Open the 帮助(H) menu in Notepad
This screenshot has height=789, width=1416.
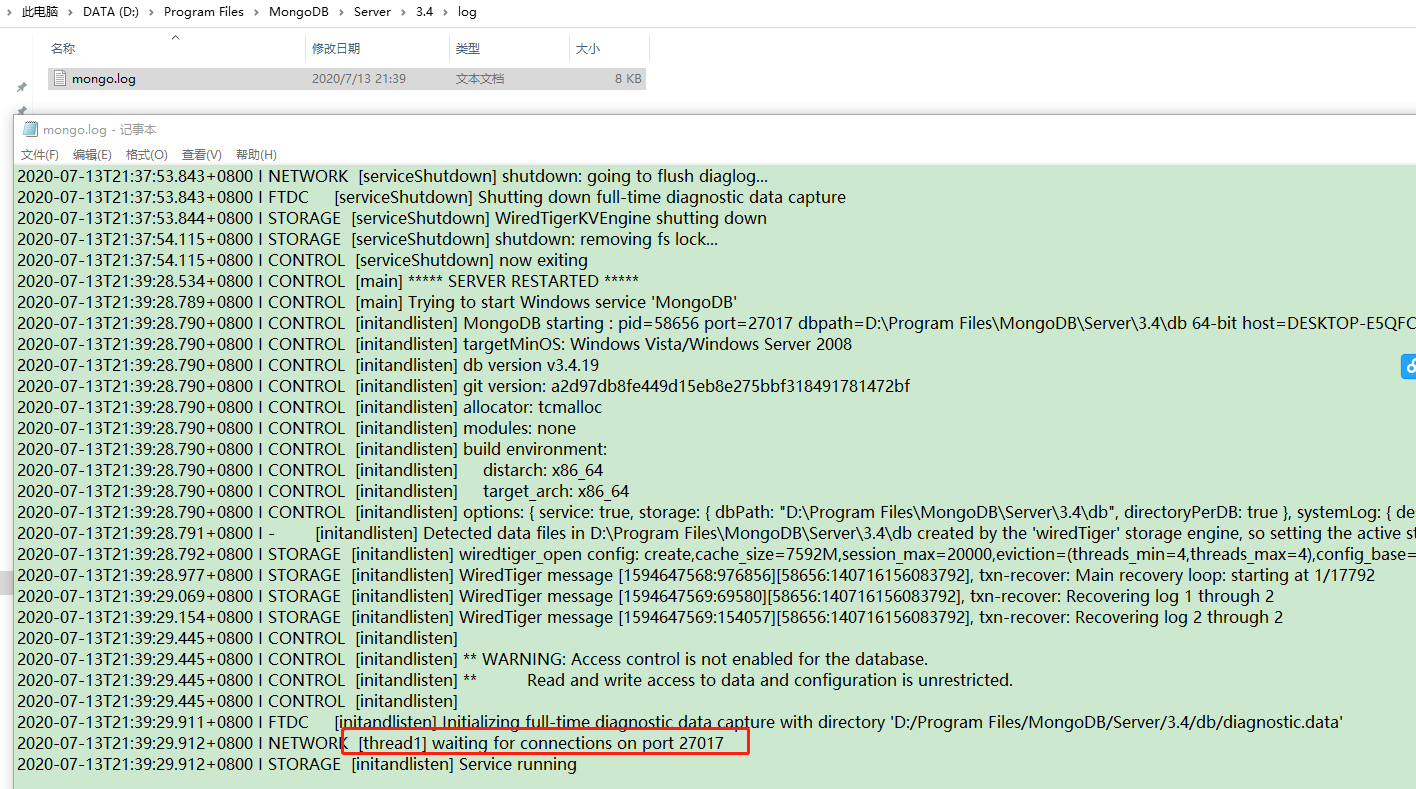coord(256,154)
